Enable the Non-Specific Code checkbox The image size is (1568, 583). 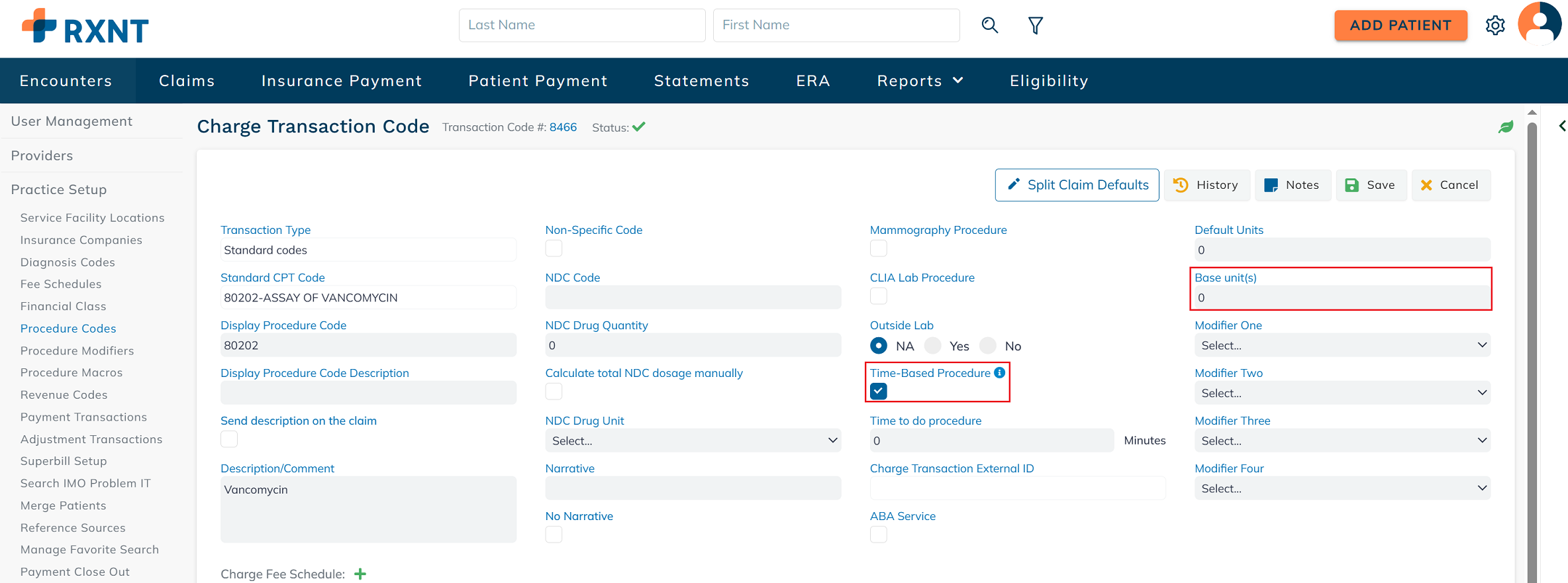click(x=554, y=248)
